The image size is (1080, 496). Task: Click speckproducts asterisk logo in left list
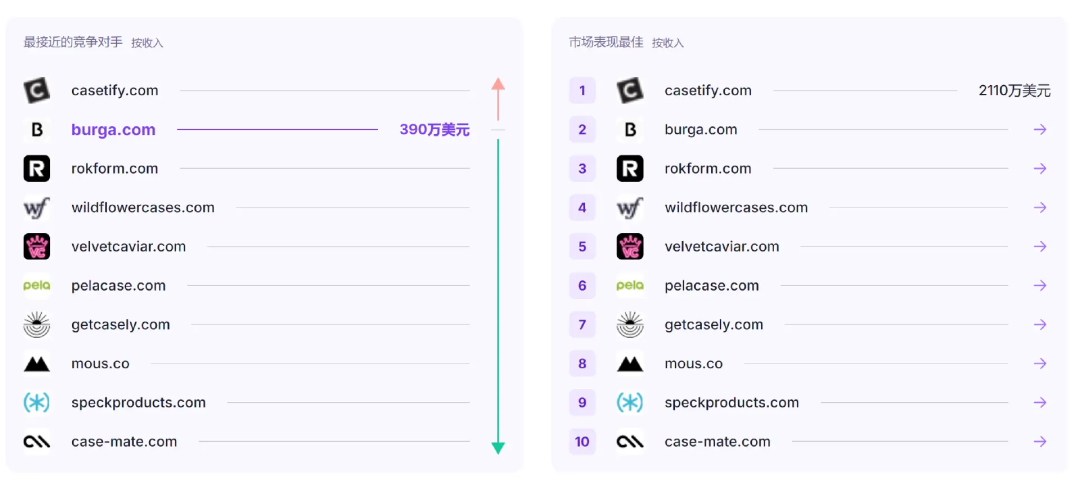coord(37,403)
